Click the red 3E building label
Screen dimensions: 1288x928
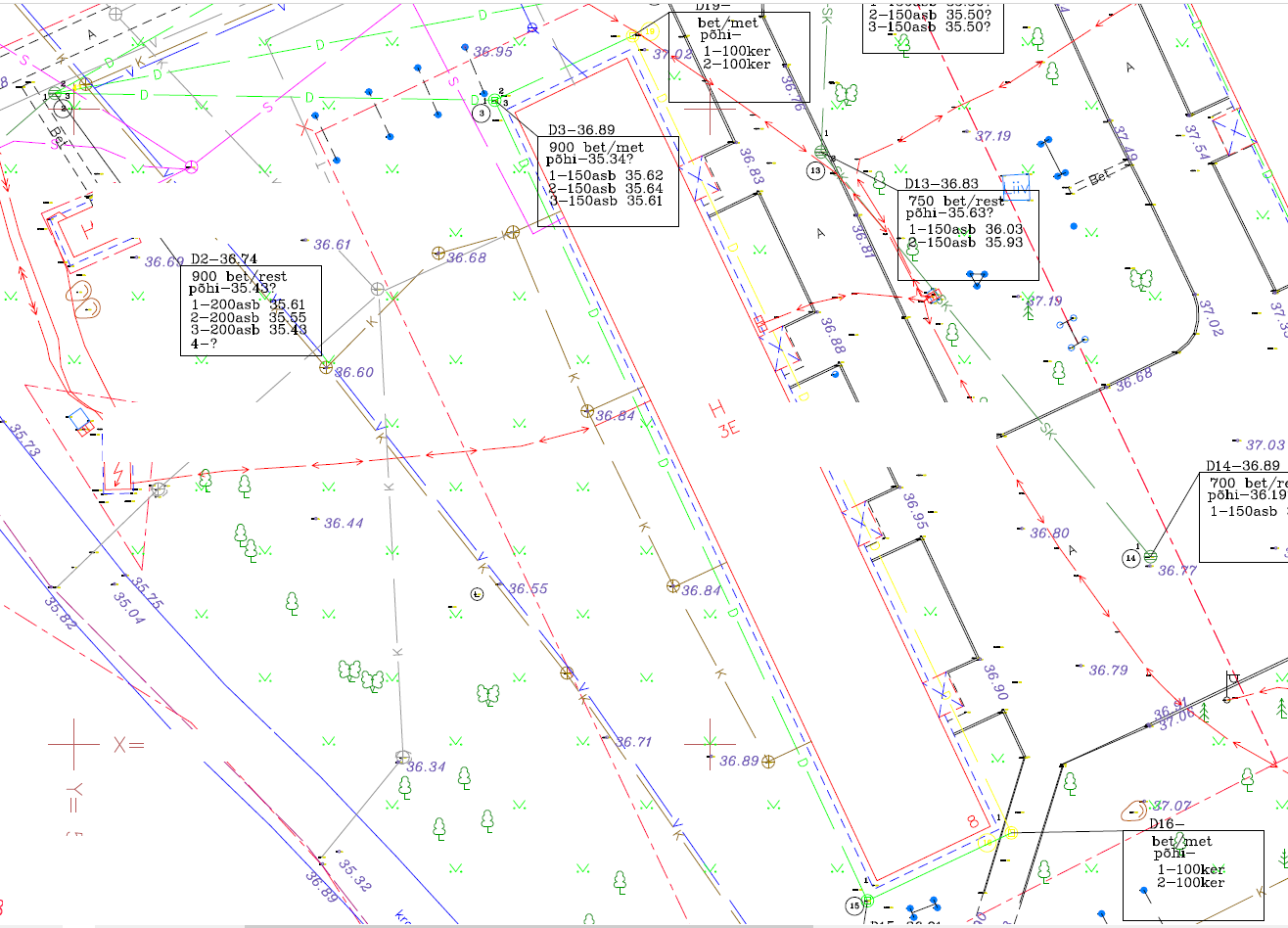pos(724,417)
